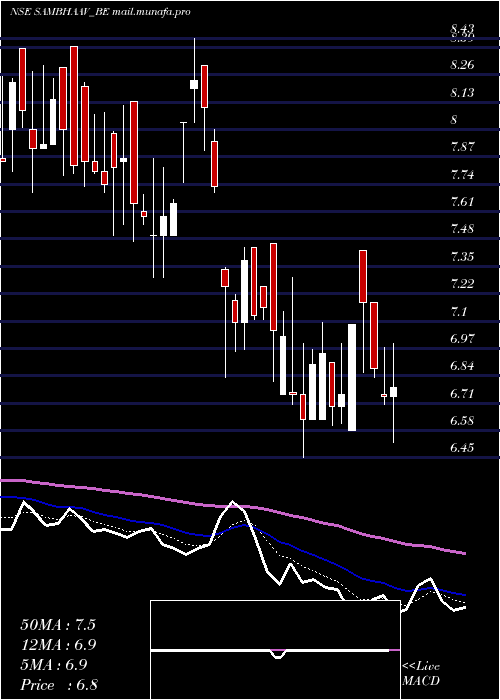
Task: Click the 7.22 price axis label
Action: tap(462, 284)
